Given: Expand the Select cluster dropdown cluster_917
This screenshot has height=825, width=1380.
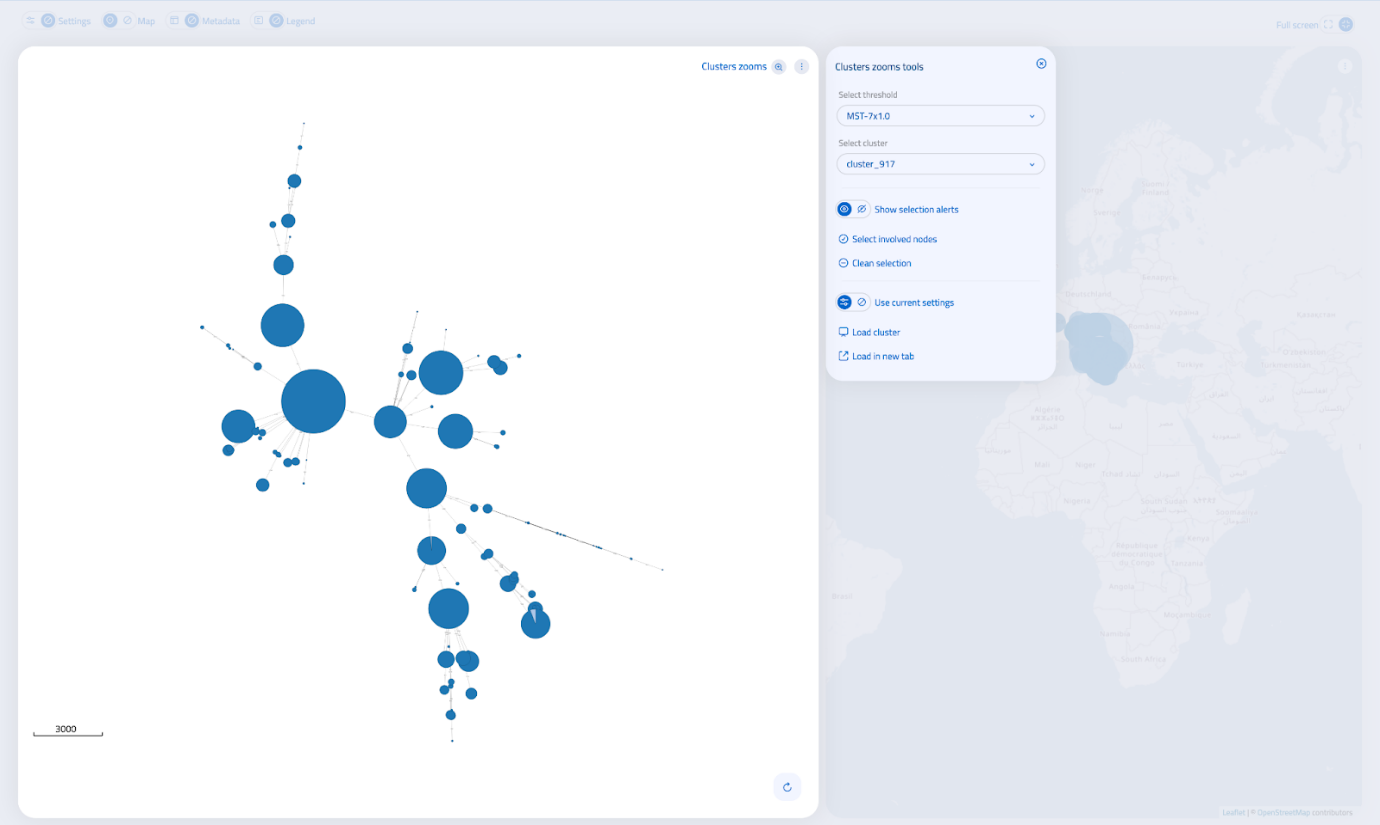Looking at the screenshot, I should click(x=940, y=164).
